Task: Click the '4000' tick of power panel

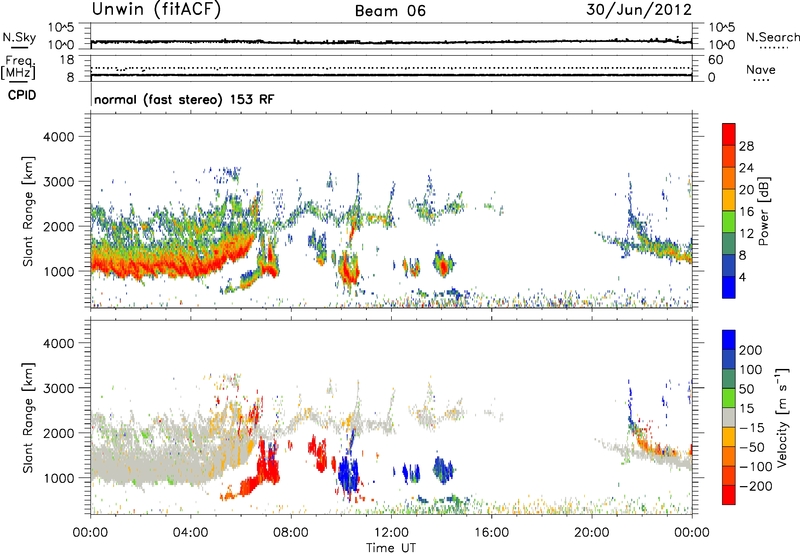Action: pos(59,137)
